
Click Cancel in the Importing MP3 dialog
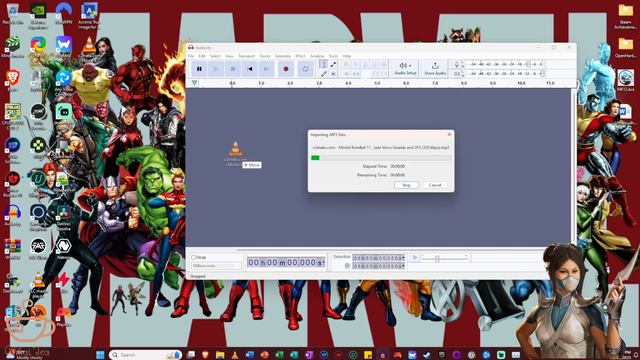point(435,185)
